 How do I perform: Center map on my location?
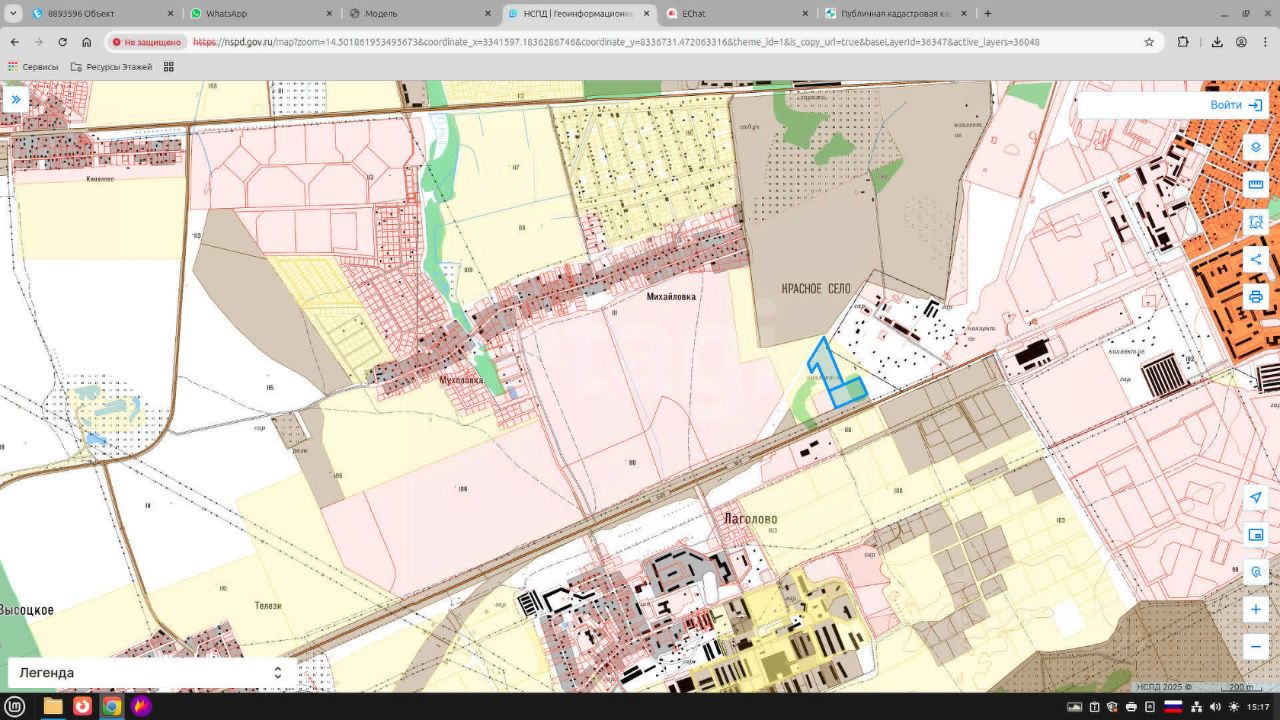click(x=1256, y=498)
